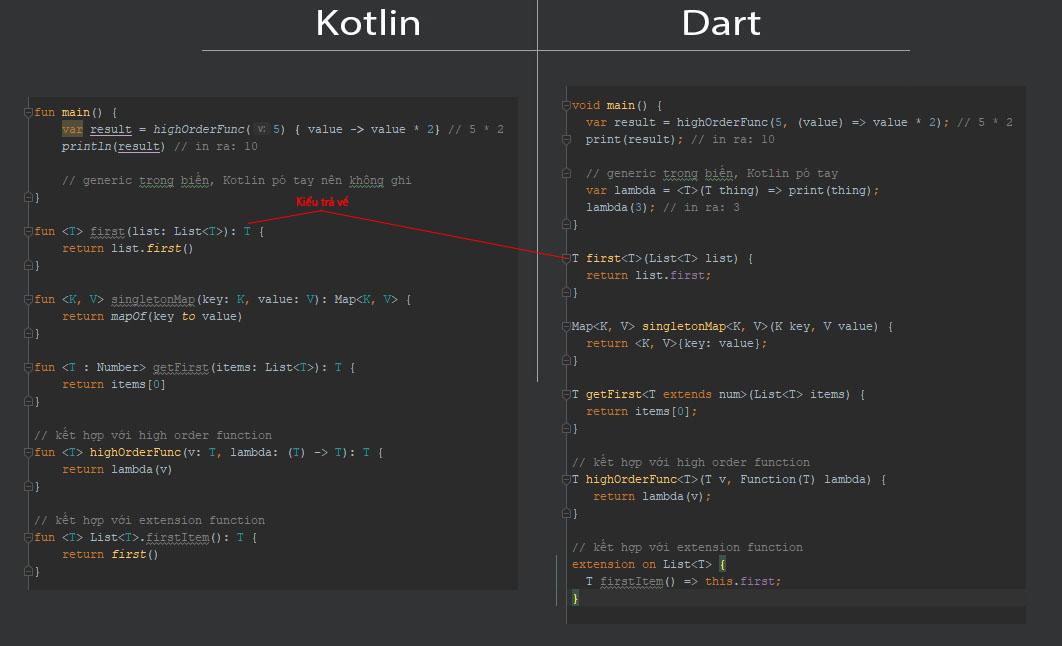Viewport: 1062px width, 646px height.
Task: Fold the Kotlin highOrderFunc declaration
Action: tap(28, 452)
